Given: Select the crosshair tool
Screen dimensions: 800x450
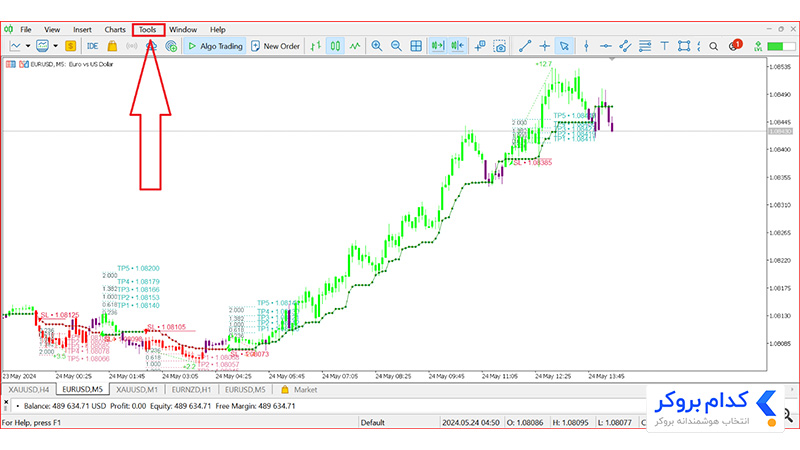Looking at the screenshot, I should pyautogui.click(x=544, y=46).
